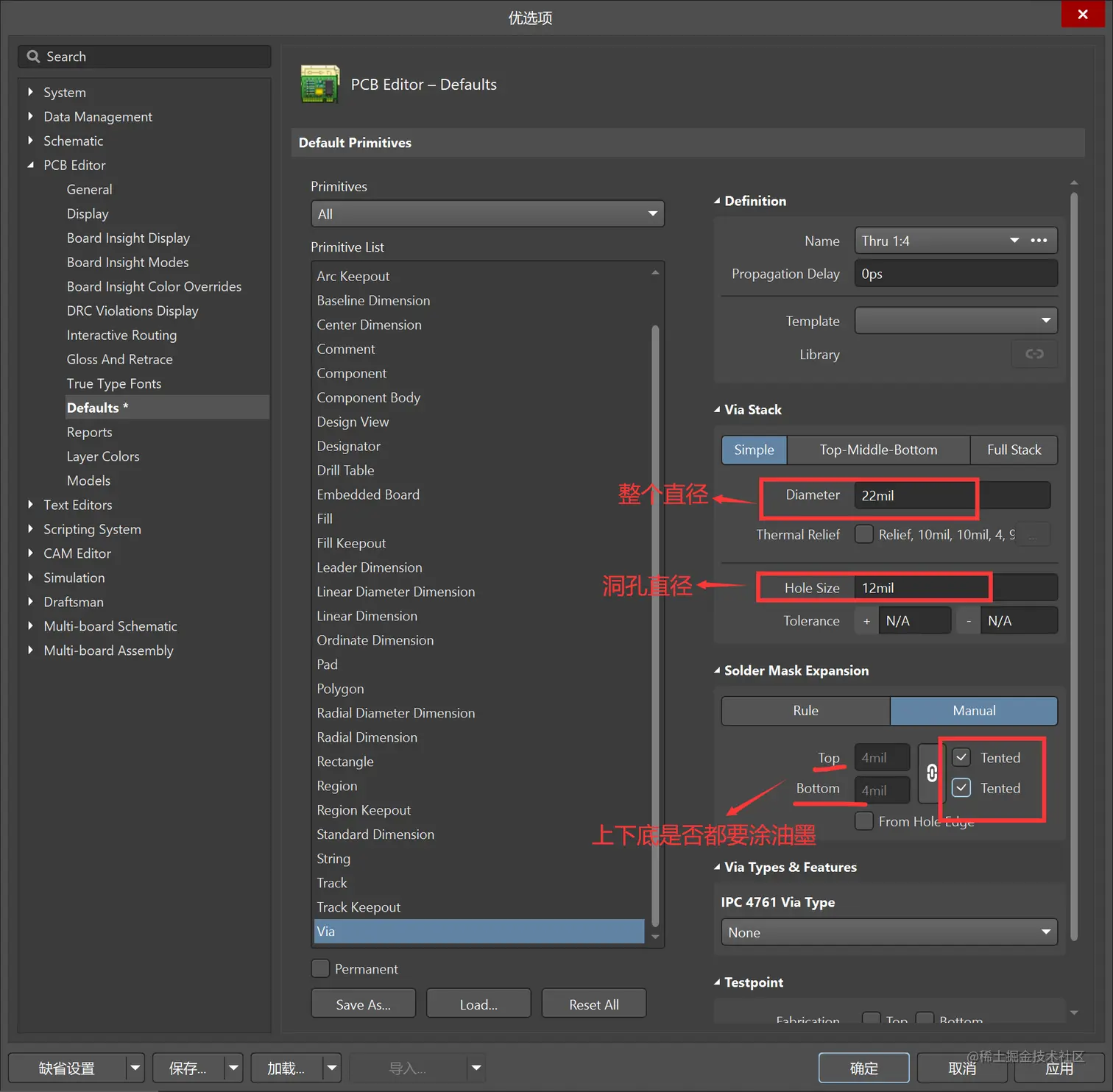Collapse the Testpoint section
1113x1092 pixels.
pos(717,982)
